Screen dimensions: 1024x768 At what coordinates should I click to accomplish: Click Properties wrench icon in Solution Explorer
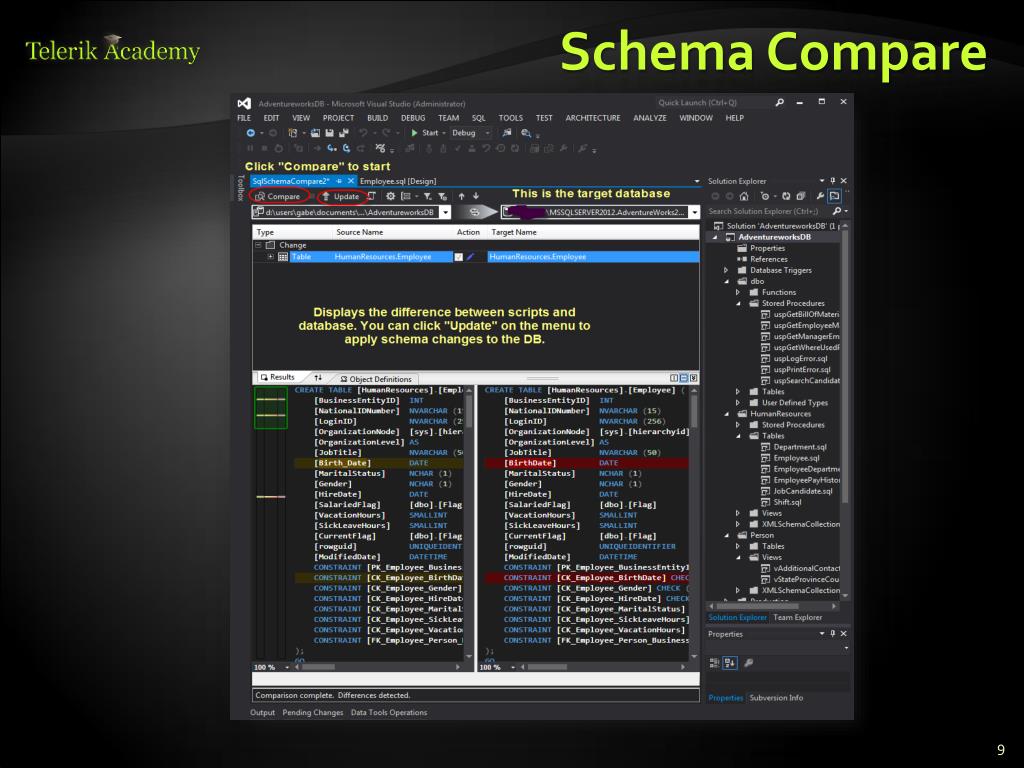point(820,196)
